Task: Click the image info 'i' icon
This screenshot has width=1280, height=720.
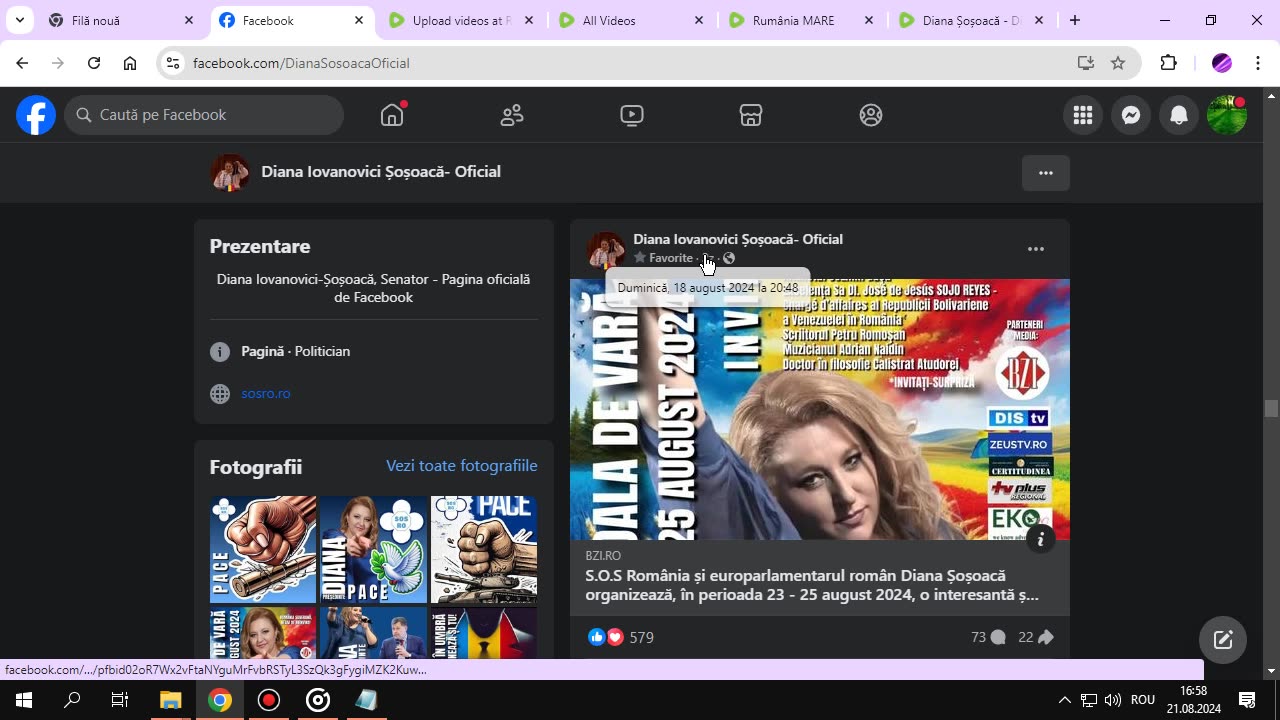Action: pos(1040,539)
